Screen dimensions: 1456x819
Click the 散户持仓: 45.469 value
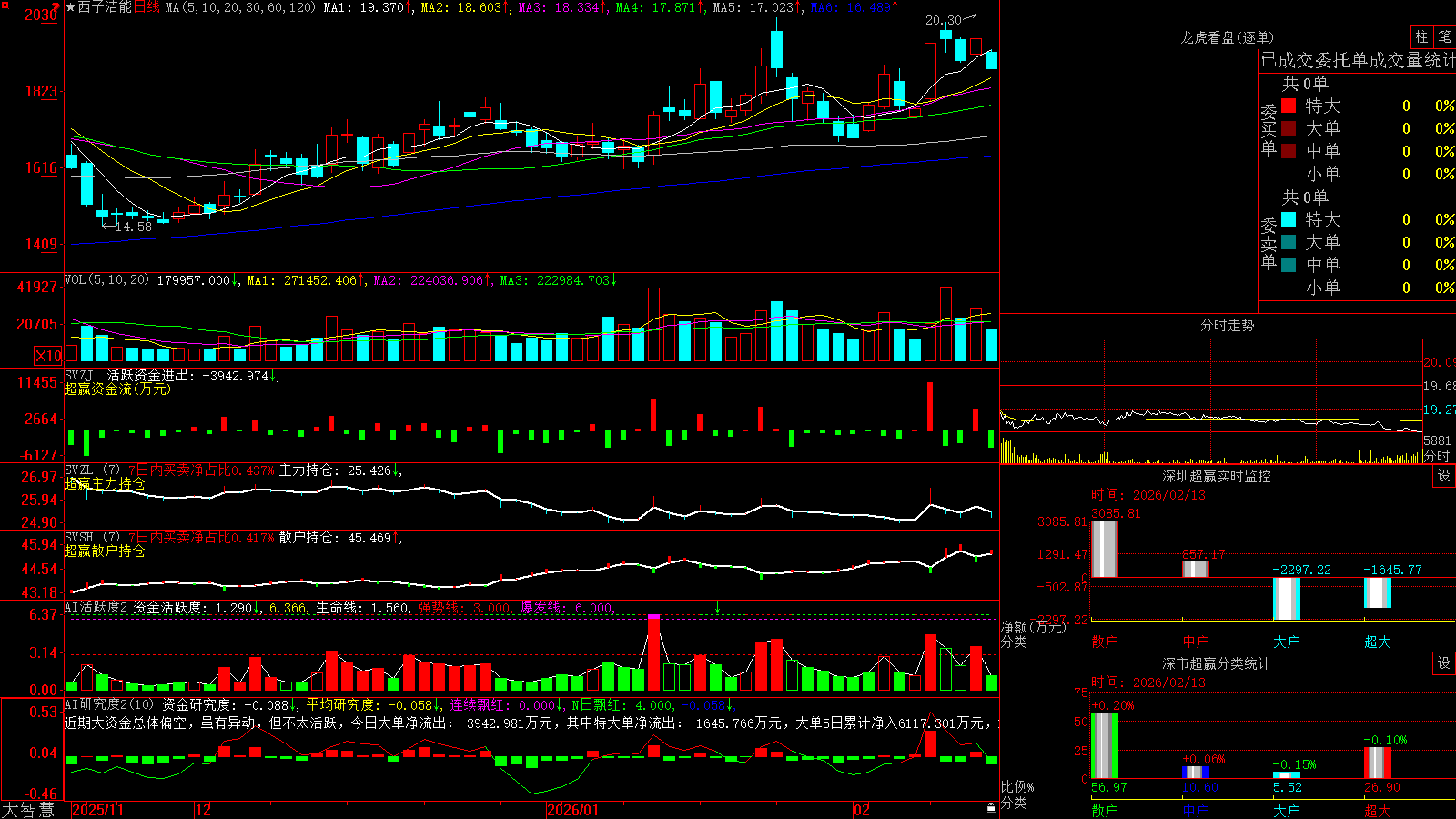tap(336, 538)
